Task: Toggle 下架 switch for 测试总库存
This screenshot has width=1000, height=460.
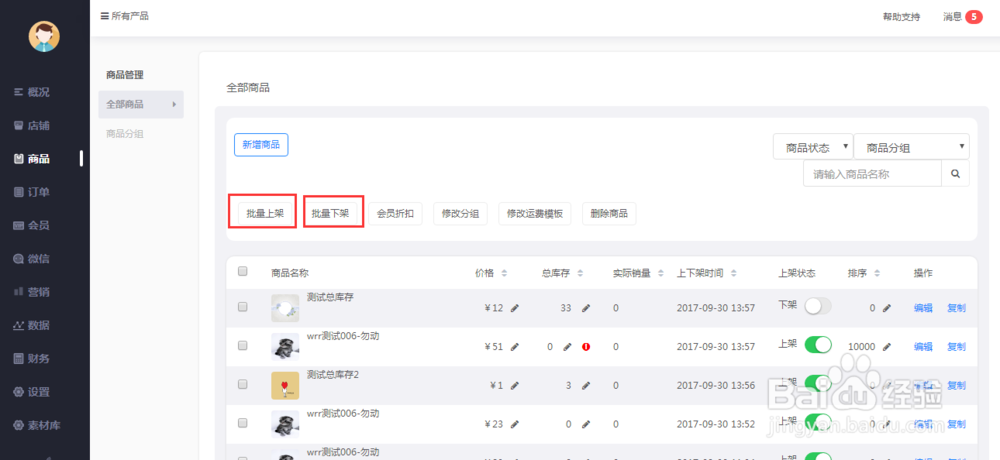Action: 818,306
